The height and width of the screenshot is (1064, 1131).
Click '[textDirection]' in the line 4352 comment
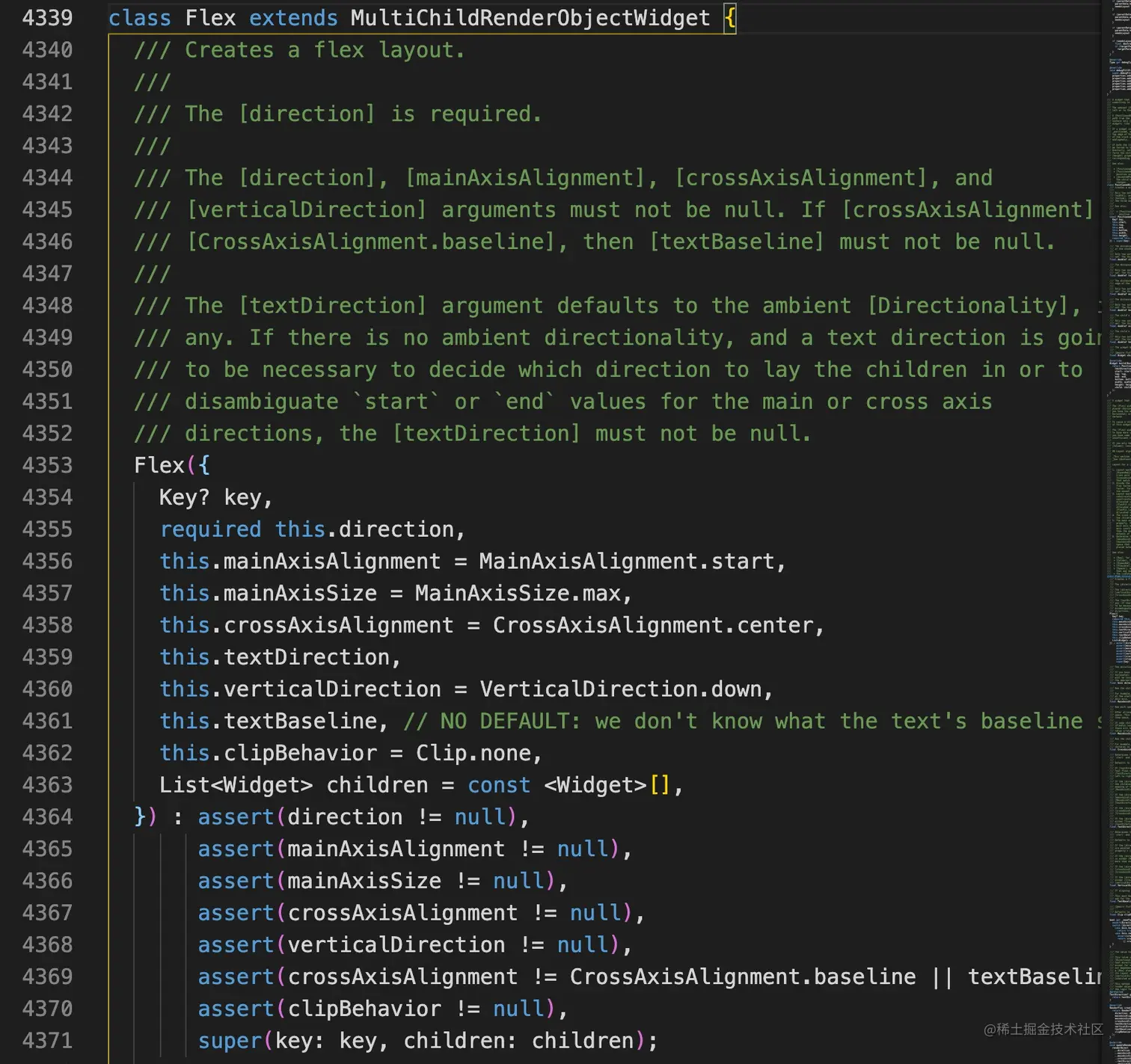[485, 433]
